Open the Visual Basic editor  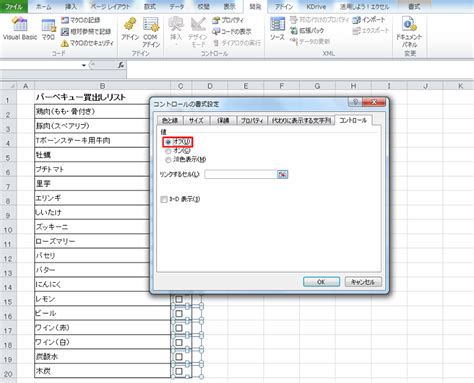pos(20,29)
